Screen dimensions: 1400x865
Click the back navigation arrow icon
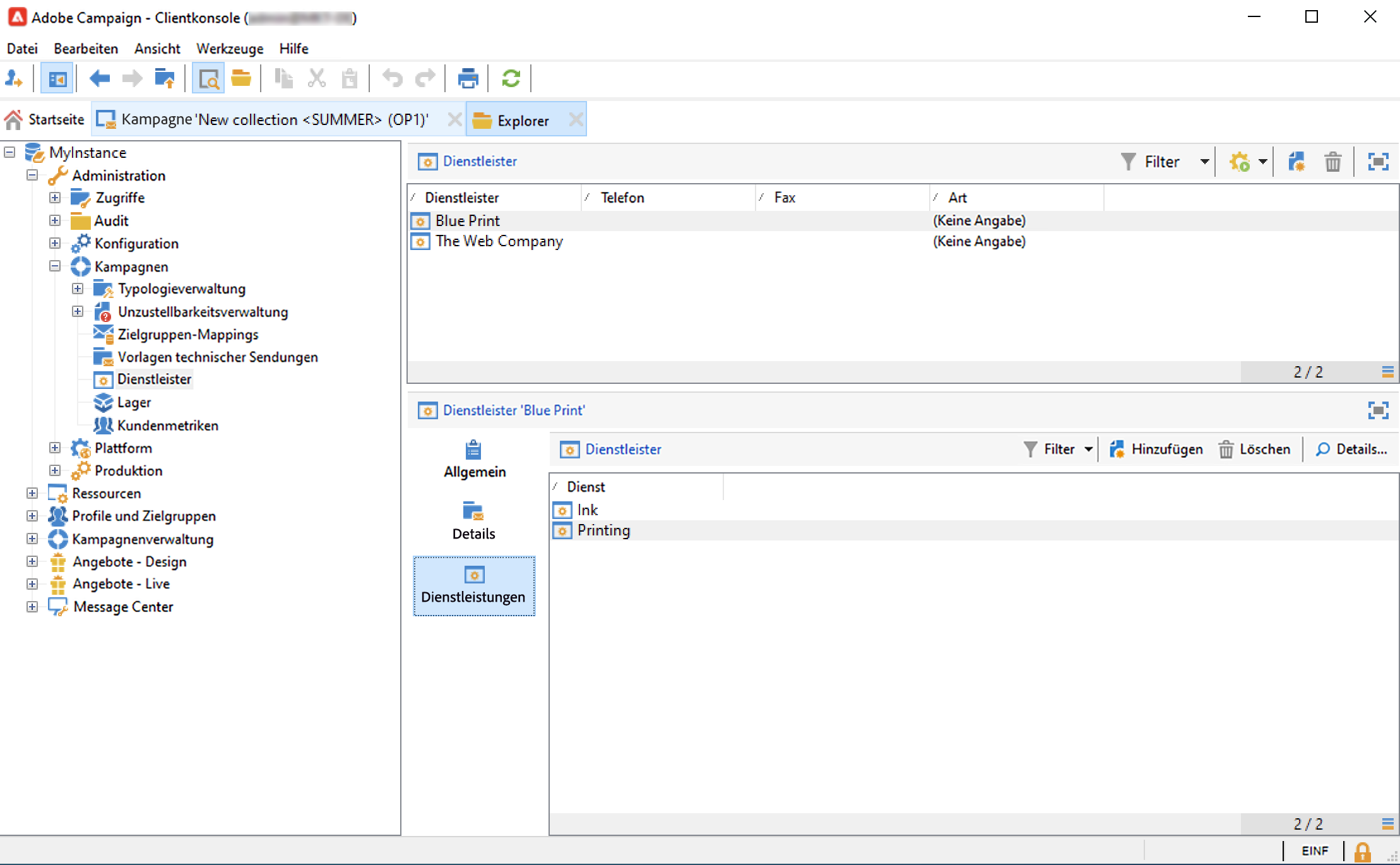pos(100,79)
